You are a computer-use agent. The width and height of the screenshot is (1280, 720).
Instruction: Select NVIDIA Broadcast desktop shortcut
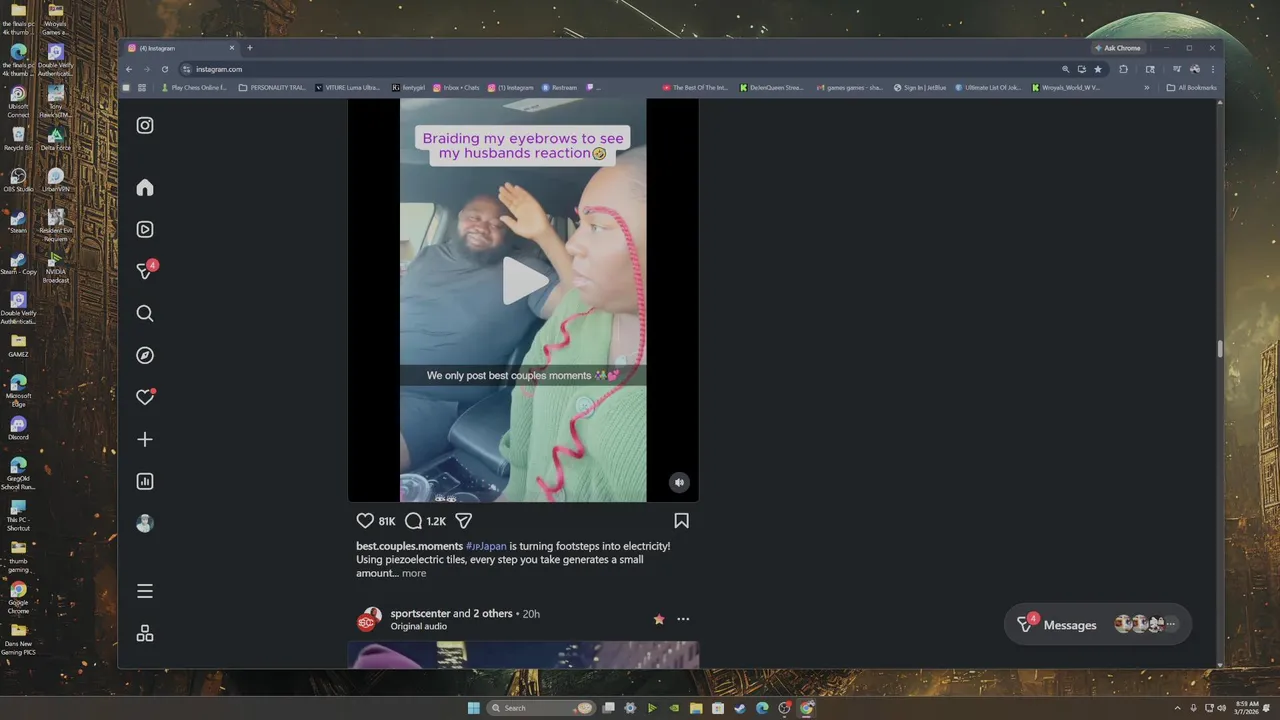tap(56, 268)
